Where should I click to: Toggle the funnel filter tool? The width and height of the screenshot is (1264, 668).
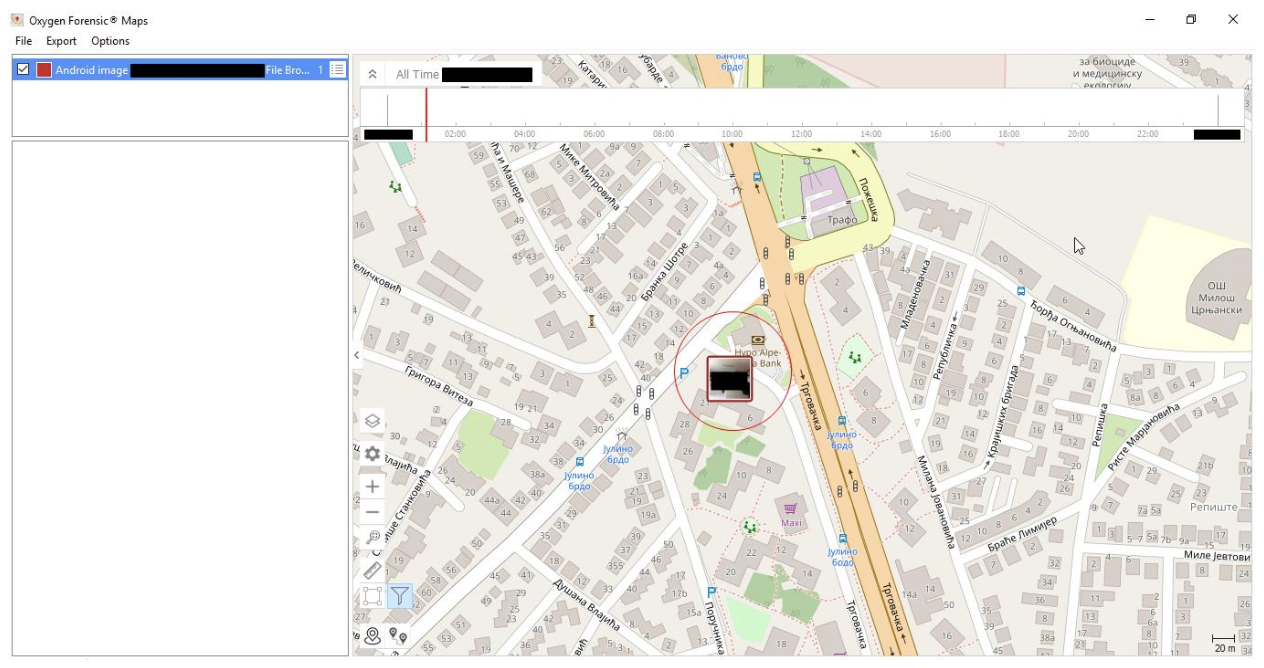(x=399, y=596)
